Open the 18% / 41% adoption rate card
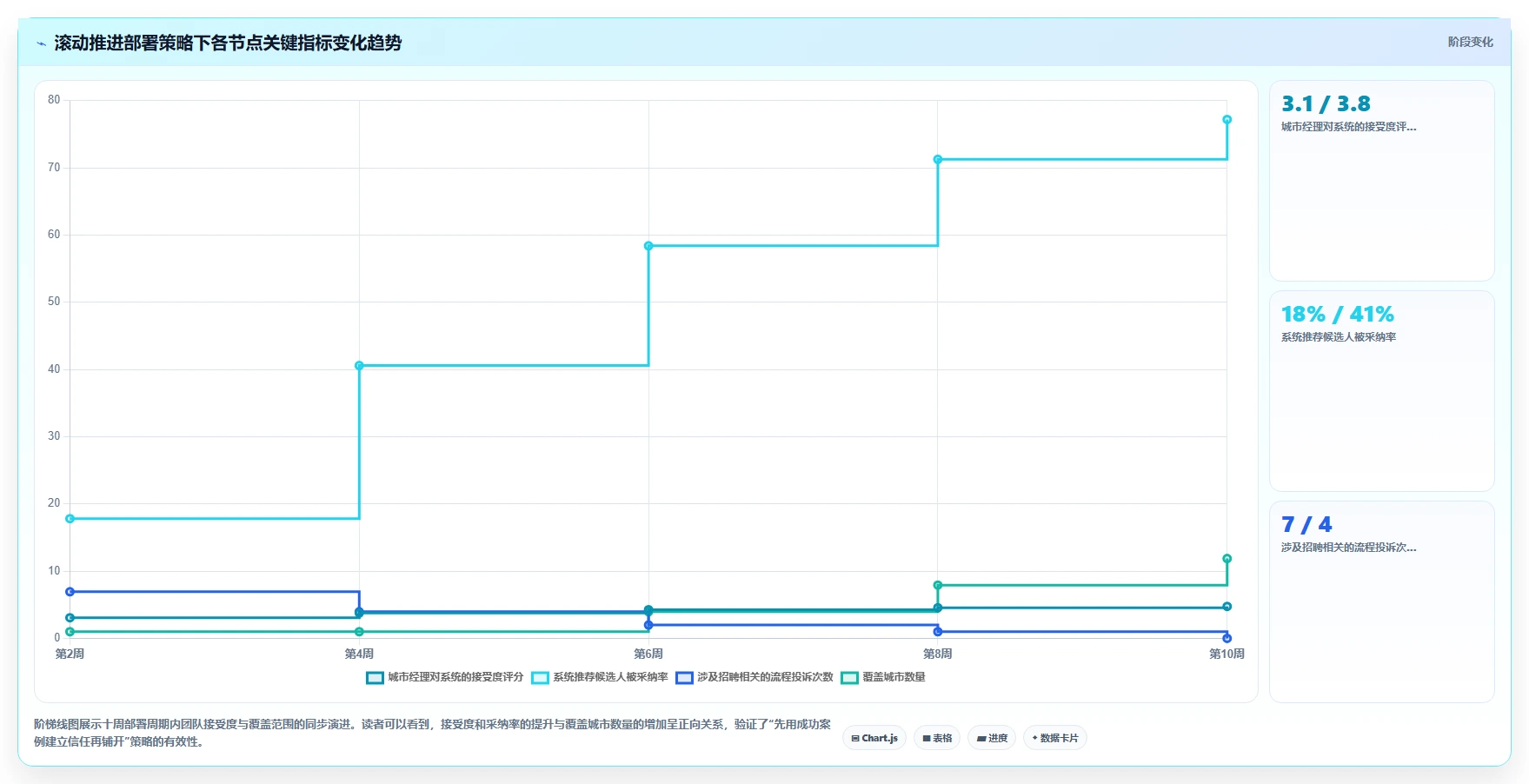The width and height of the screenshot is (1529, 784). tap(1381, 391)
